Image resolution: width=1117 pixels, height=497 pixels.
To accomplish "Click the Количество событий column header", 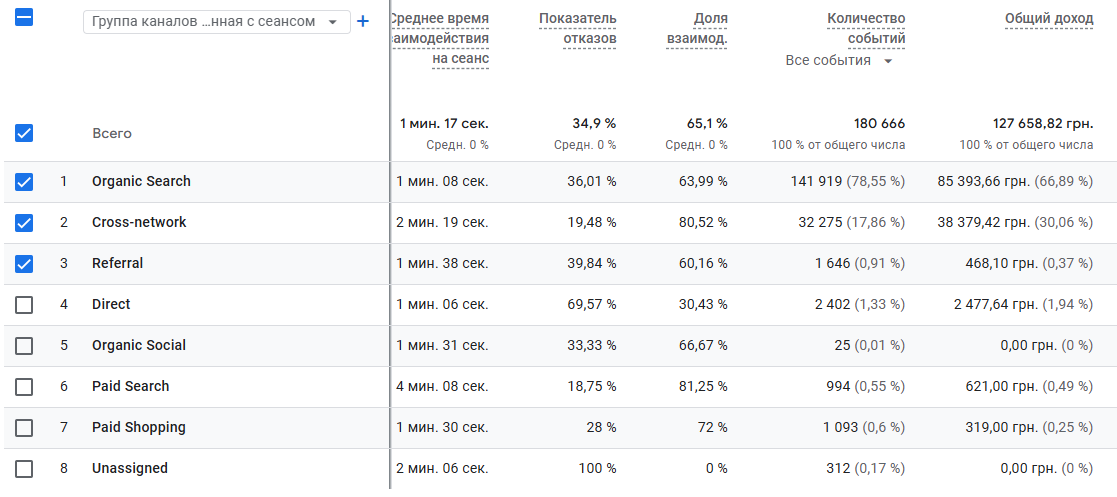I will (x=866, y=28).
